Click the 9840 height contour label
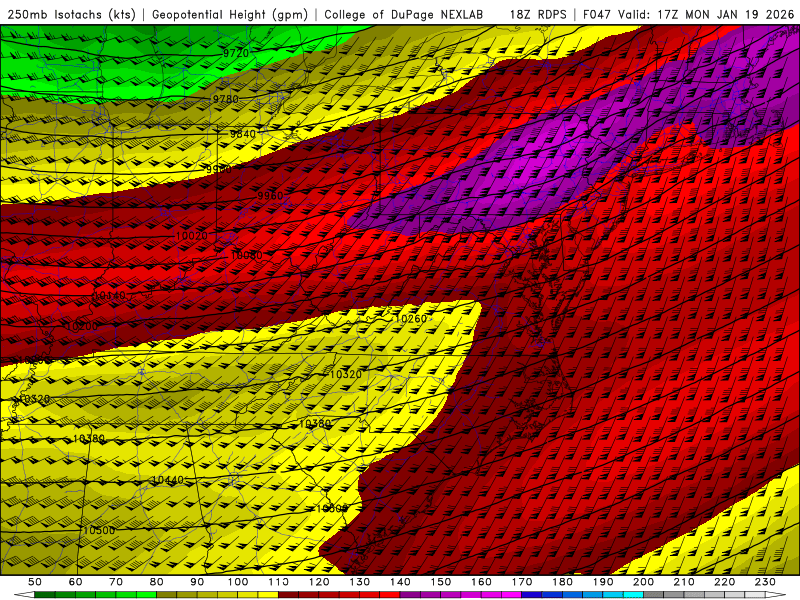The height and width of the screenshot is (600, 800). 243,134
